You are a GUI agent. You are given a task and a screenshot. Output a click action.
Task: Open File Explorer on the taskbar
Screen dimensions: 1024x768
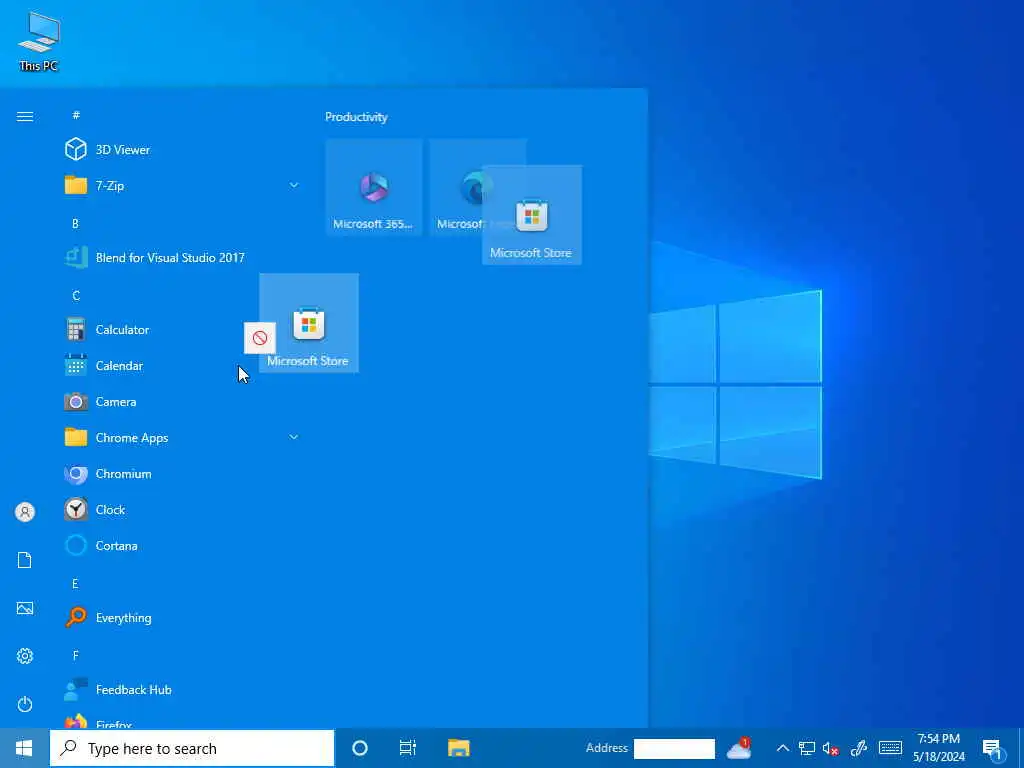(458, 748)
